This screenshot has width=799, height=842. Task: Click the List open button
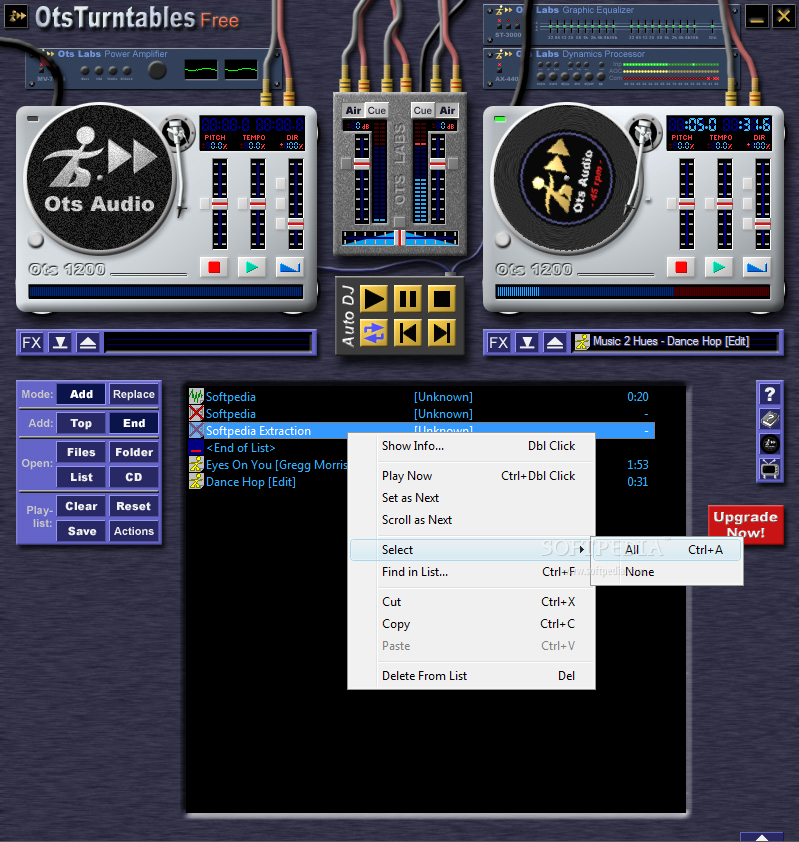pyautogui.click(x=81, y=477)
